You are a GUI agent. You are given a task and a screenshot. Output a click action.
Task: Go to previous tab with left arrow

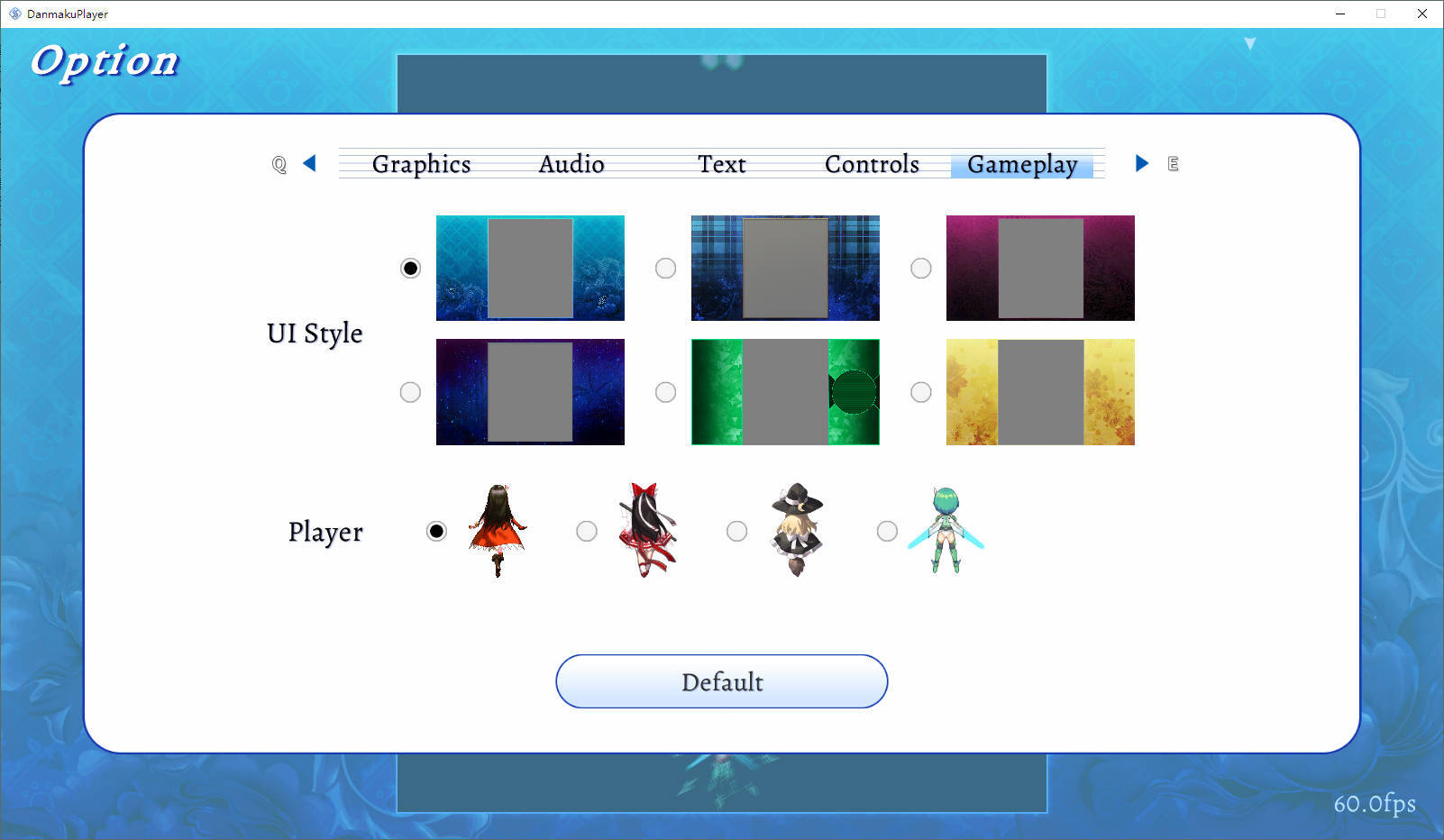[x=310, y=163]
